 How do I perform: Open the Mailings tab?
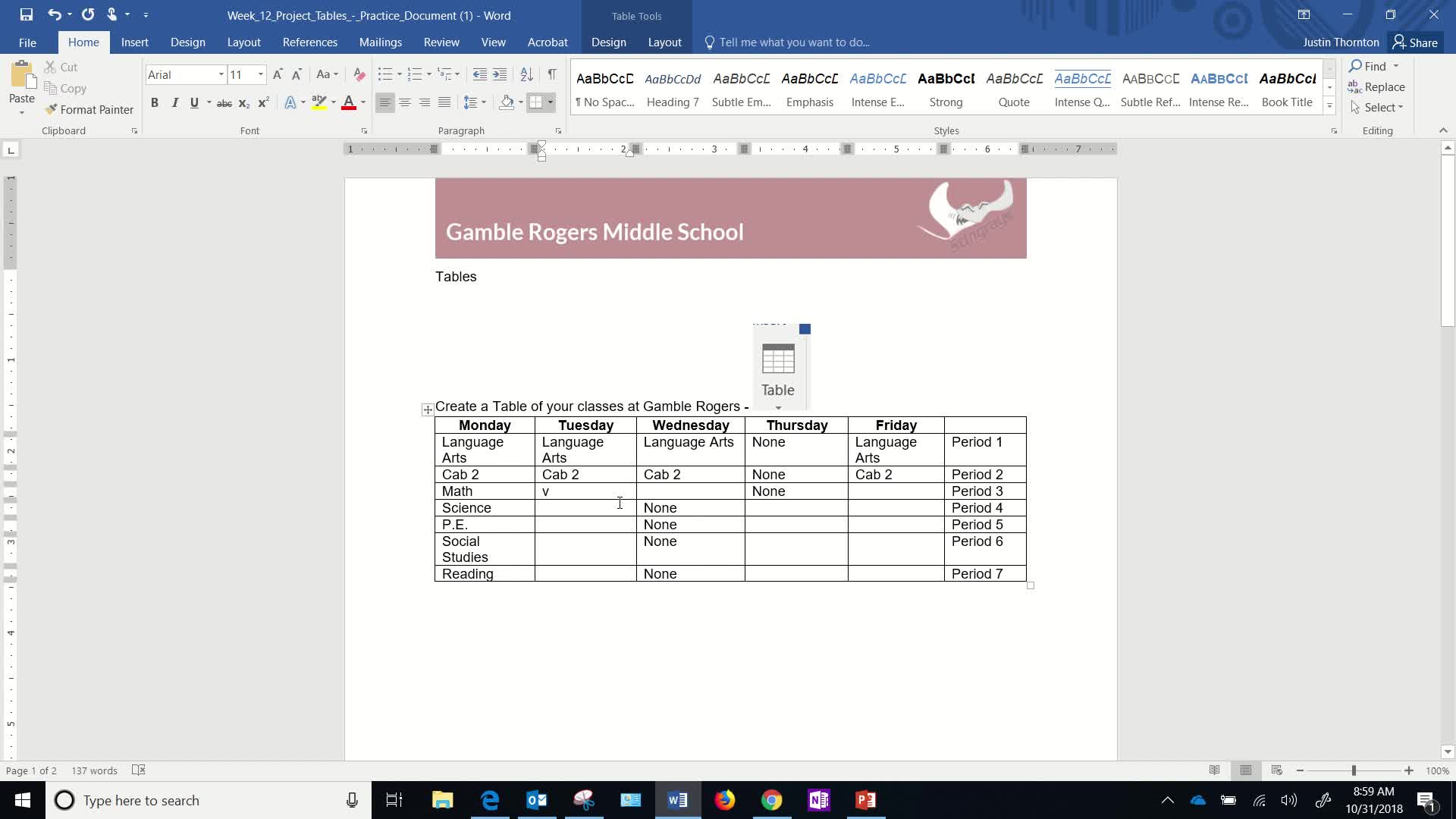tap(381, 42)
